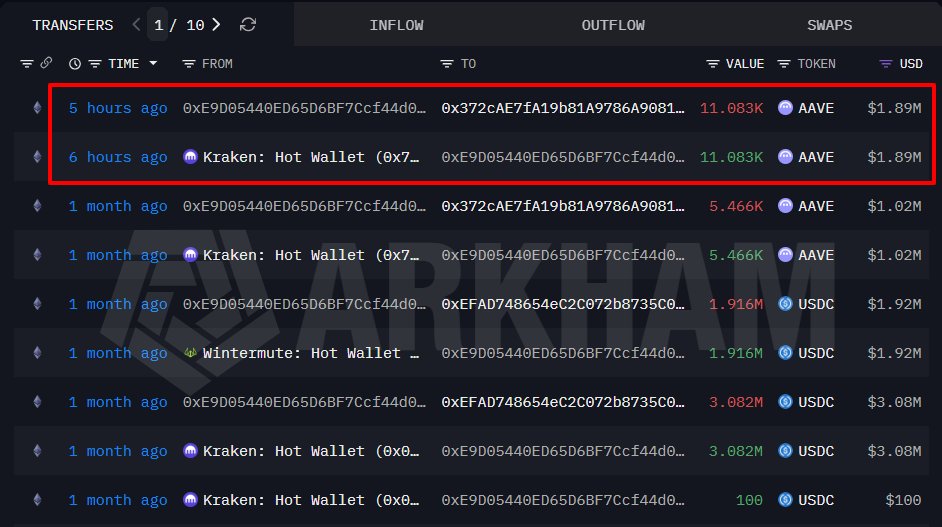Click USDC token icon in 100 value row
The width and height of the screenshot is (942, 527).
pos(785,499)
